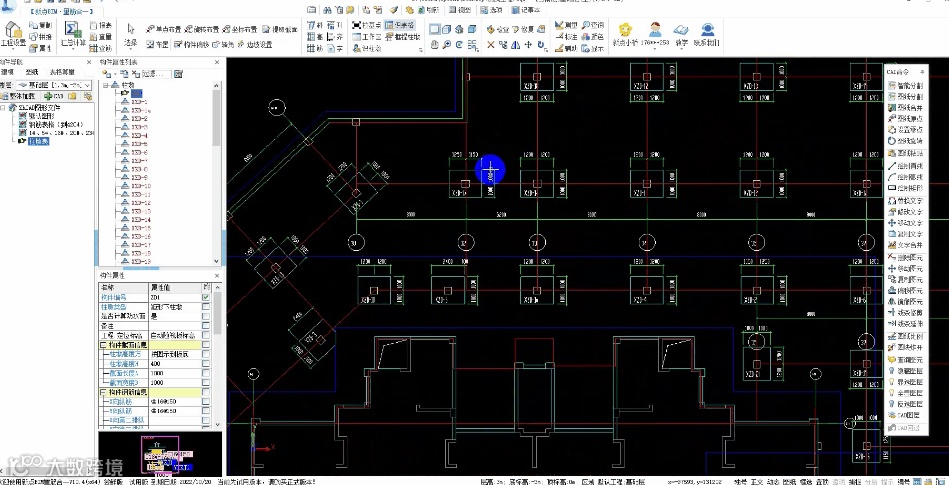
Task: Collapse the CAD图形文件 tree node
Action: click(5, 107)
